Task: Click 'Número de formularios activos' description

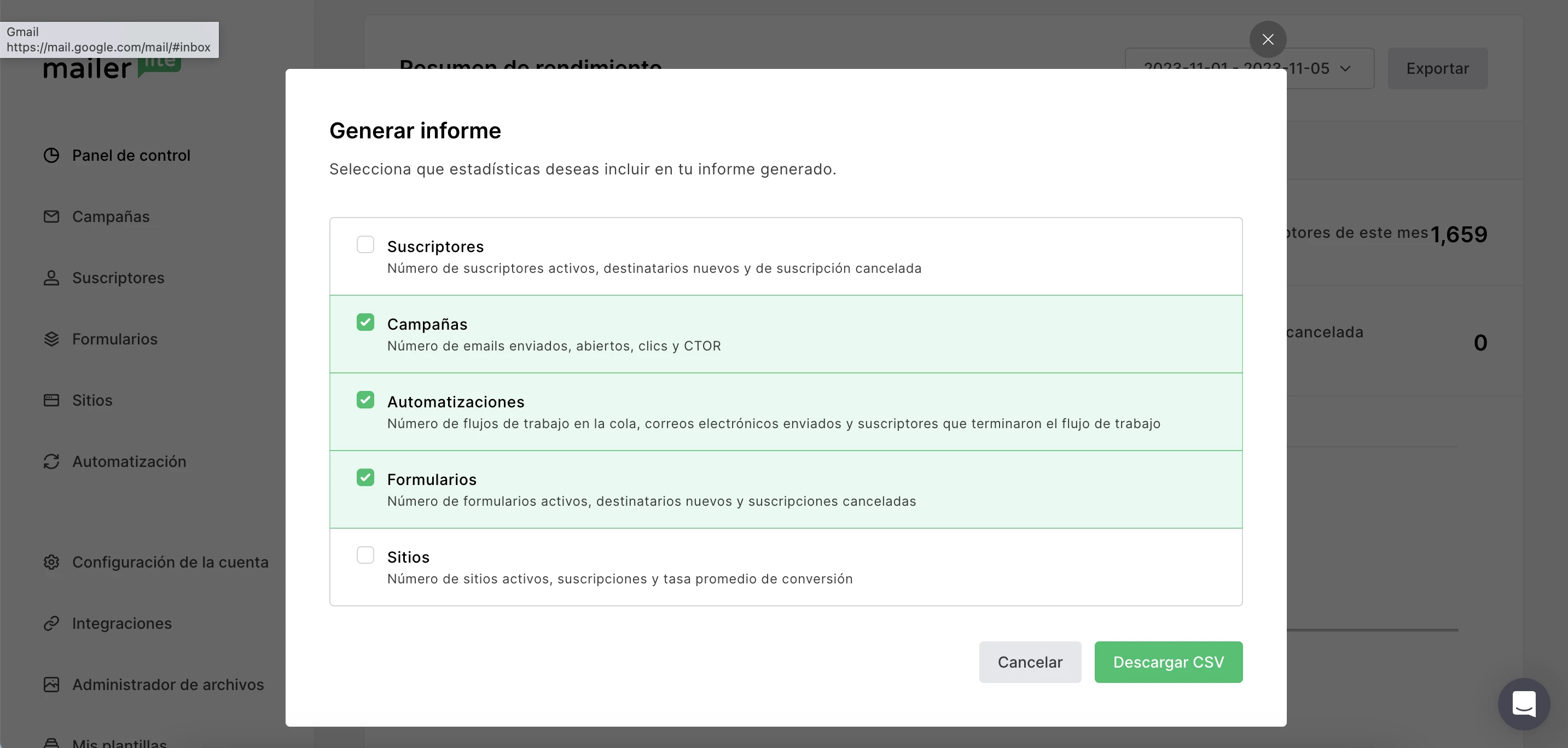Action: click(651, 501)
